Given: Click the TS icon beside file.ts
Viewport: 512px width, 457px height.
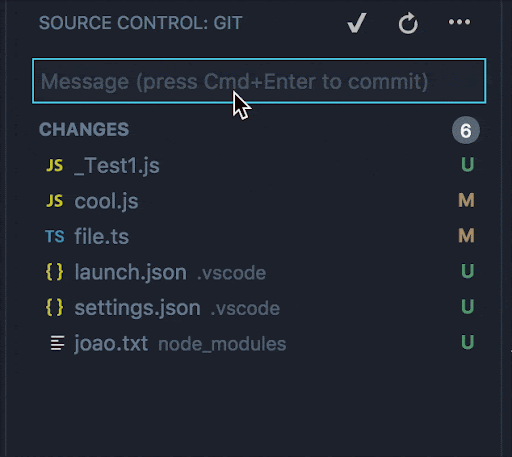Looking at the screenshot, I should [55, 236].
